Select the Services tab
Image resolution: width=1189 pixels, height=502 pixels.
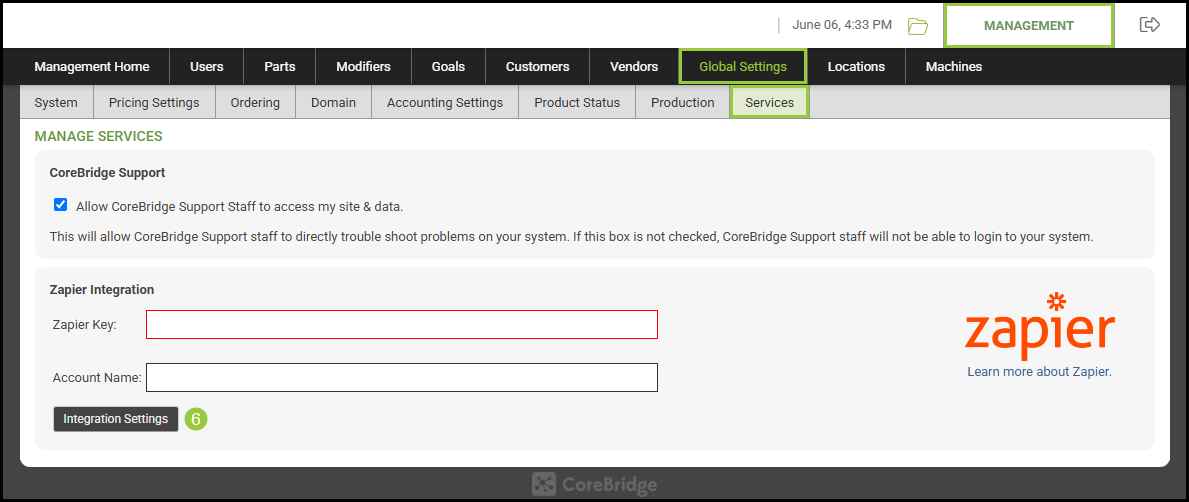(x=770, y=102)
